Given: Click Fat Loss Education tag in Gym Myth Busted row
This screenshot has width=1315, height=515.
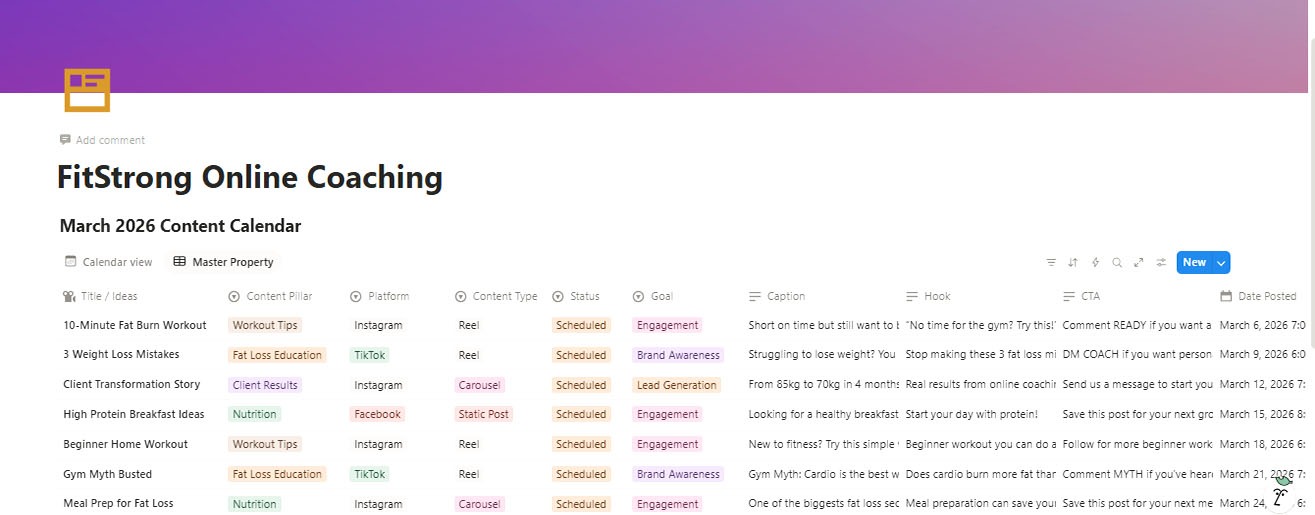Looking at the screenshot, I should [277, 474].
